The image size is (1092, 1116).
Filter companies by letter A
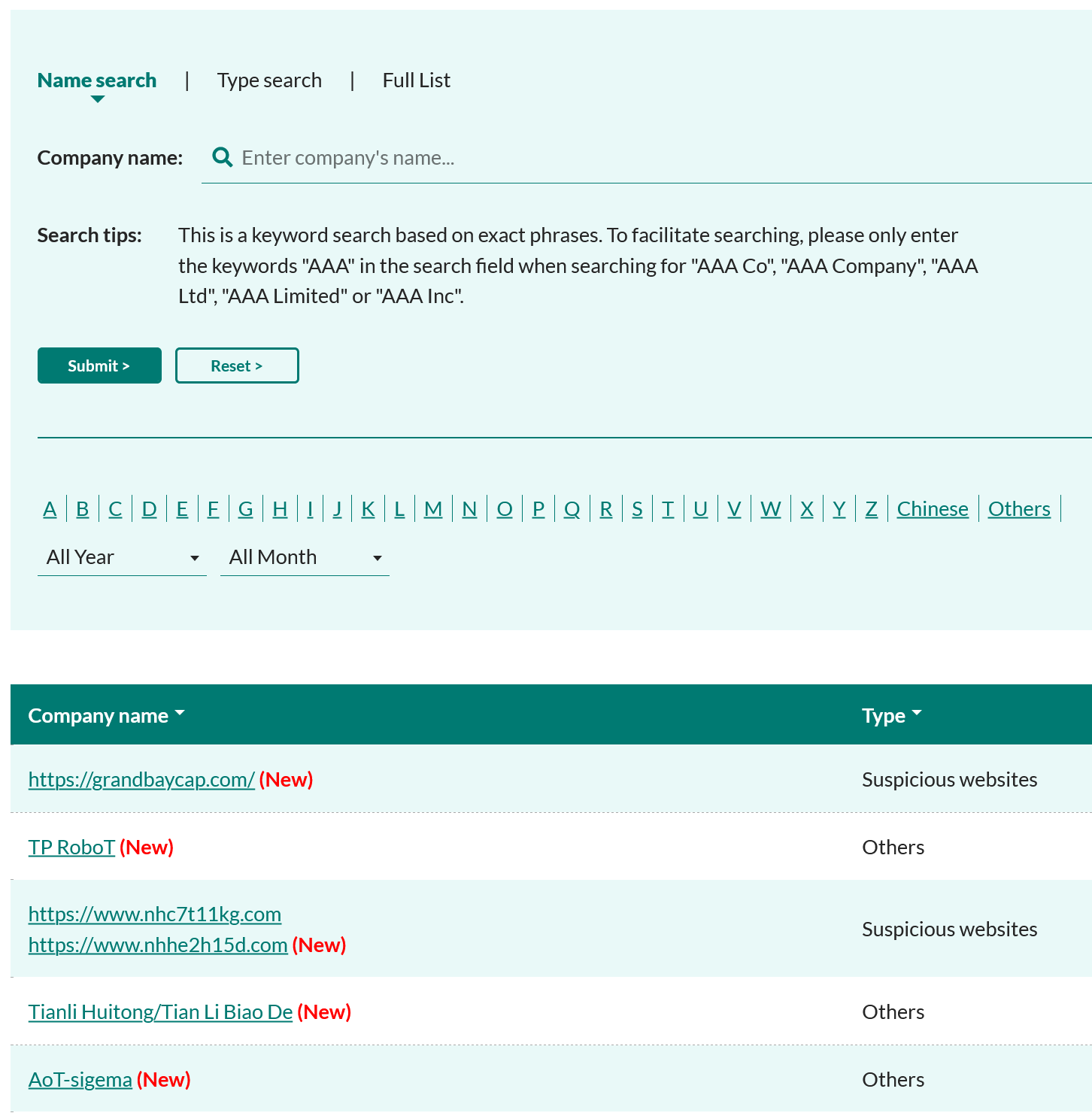click(x=50, y=509)
